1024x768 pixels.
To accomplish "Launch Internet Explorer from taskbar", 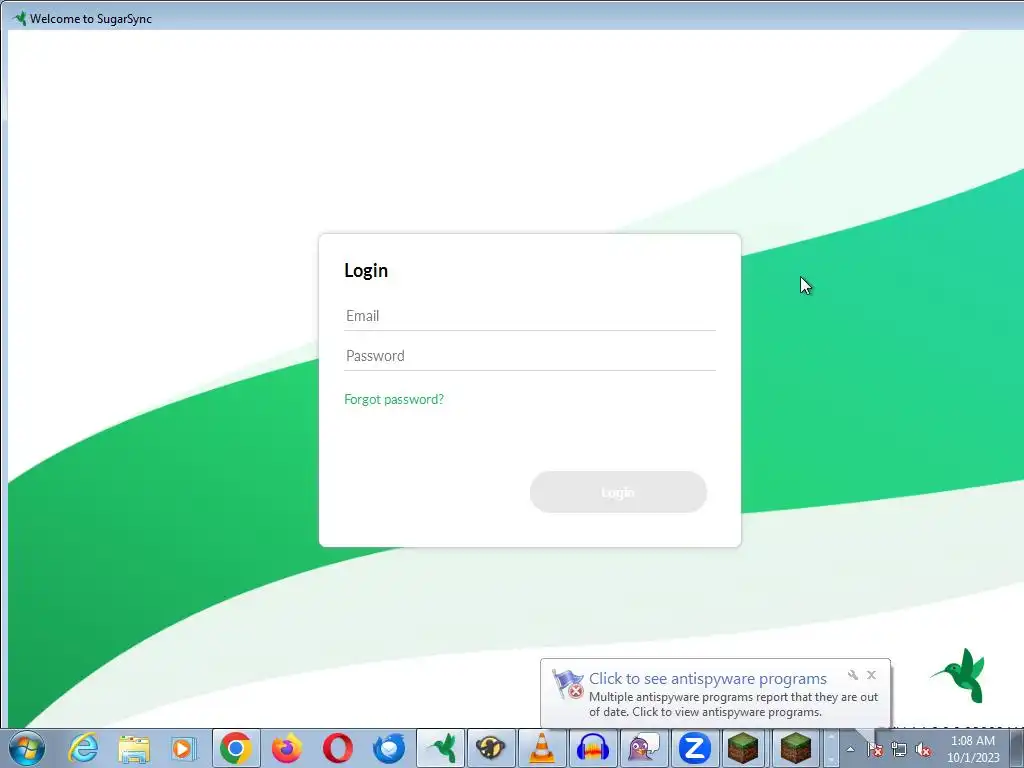I will (x=84, y=748).
